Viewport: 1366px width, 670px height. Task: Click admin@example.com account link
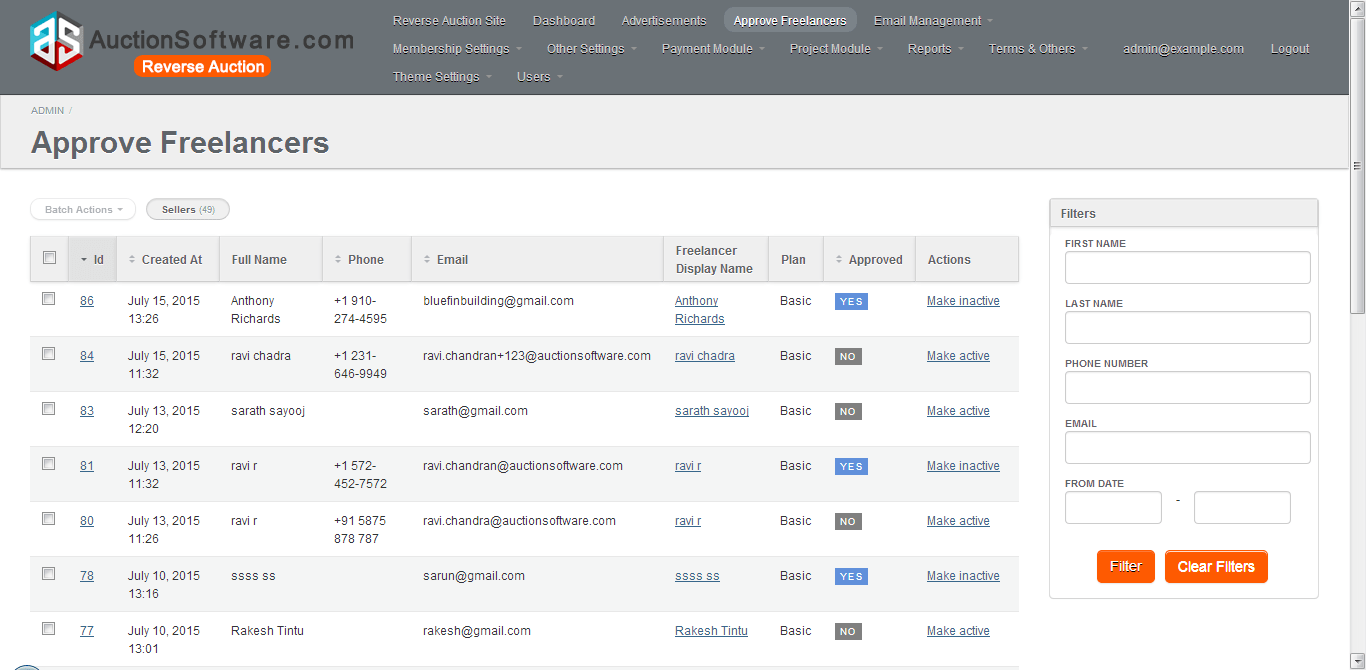1183,48
